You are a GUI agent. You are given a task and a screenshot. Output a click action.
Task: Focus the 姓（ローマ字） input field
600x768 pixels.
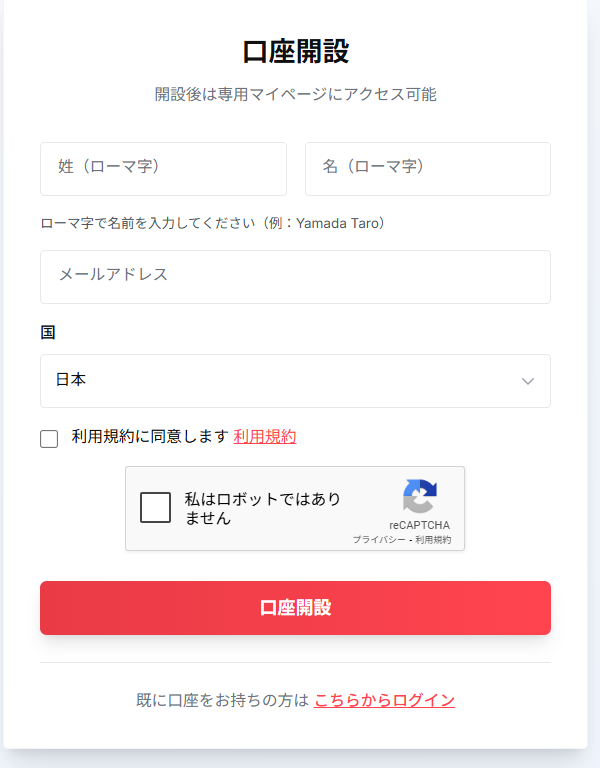163,169
